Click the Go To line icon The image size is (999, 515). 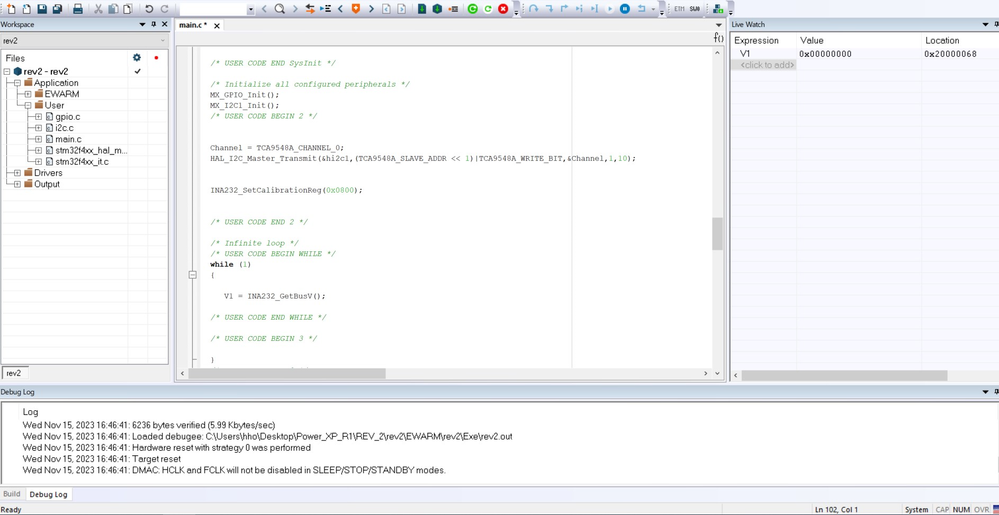pos(325,9)
